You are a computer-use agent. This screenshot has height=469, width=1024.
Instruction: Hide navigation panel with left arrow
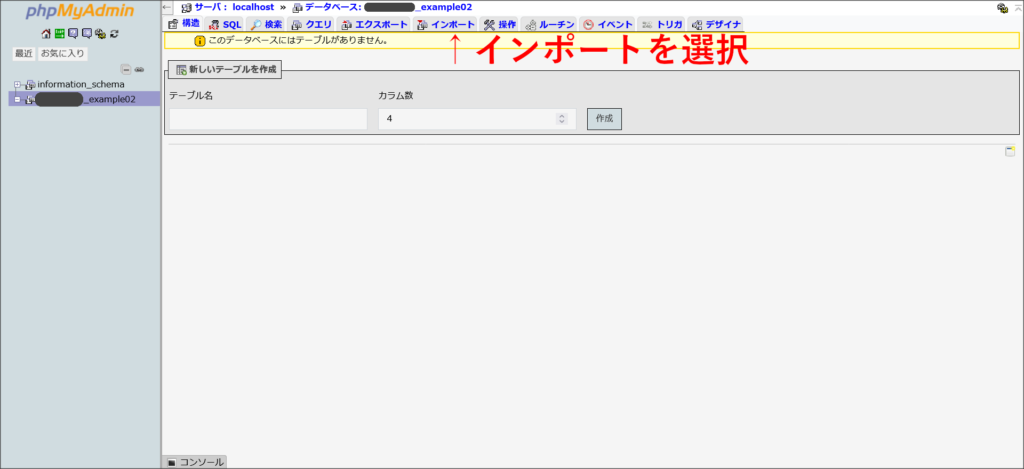coord(167,7)
